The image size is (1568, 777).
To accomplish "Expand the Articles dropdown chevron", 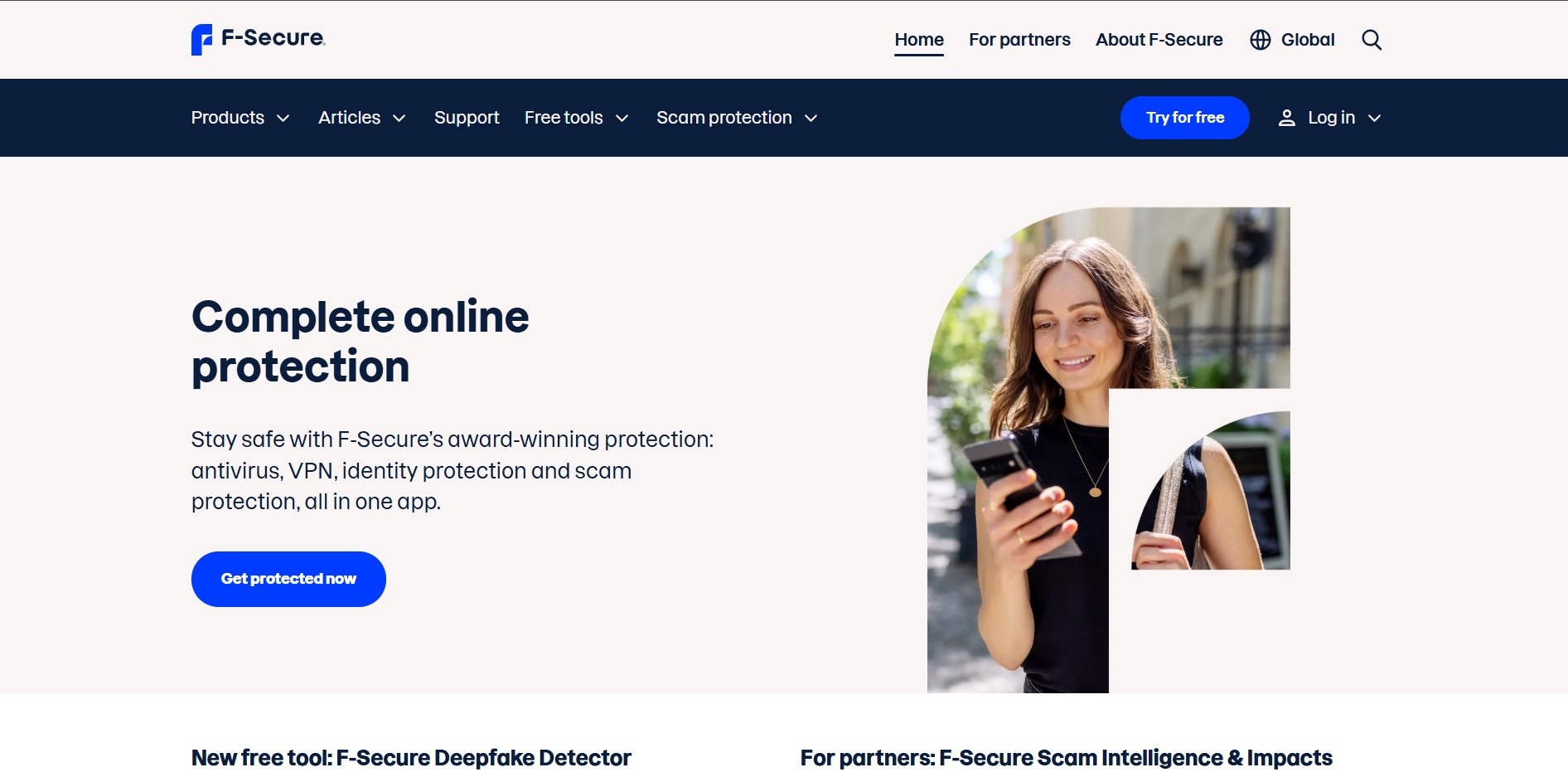I will tap(399, 119).
